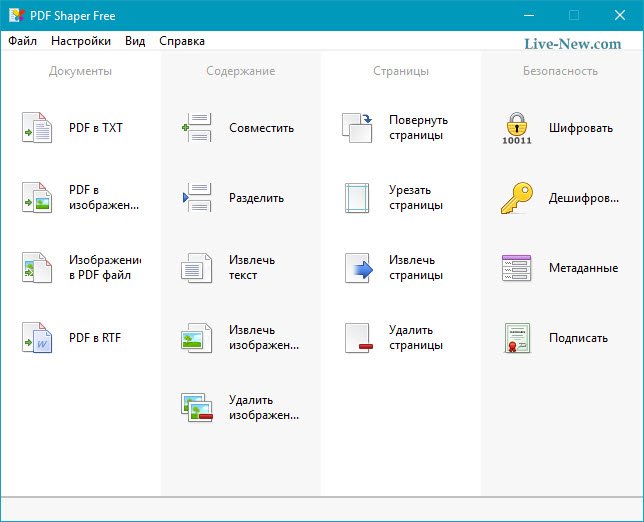644x522 pixels.
Task: Click the PDF в RTF icon
Action: pyautogui.click(x=37, y=338)
